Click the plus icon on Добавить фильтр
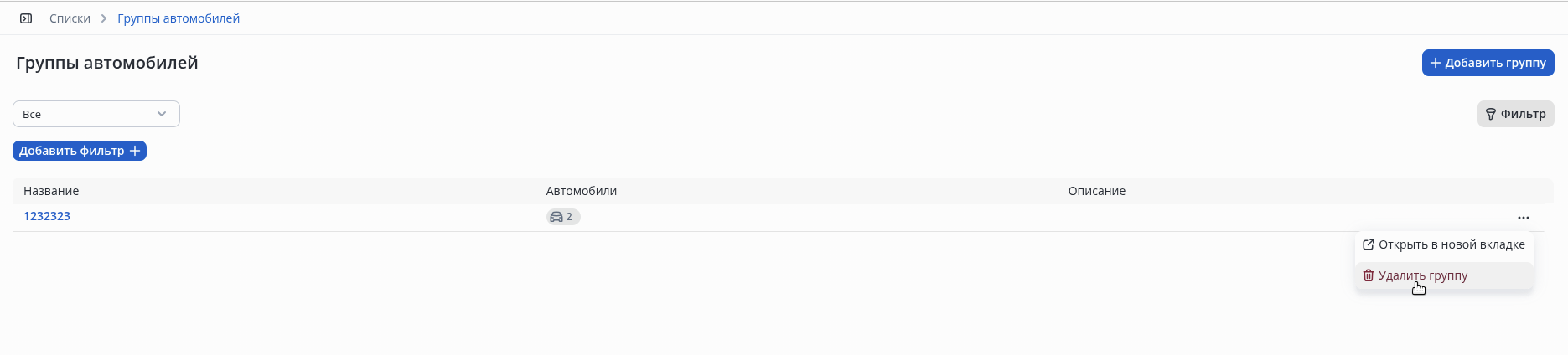The image size is (1568, 355). [x=135, y=151]
